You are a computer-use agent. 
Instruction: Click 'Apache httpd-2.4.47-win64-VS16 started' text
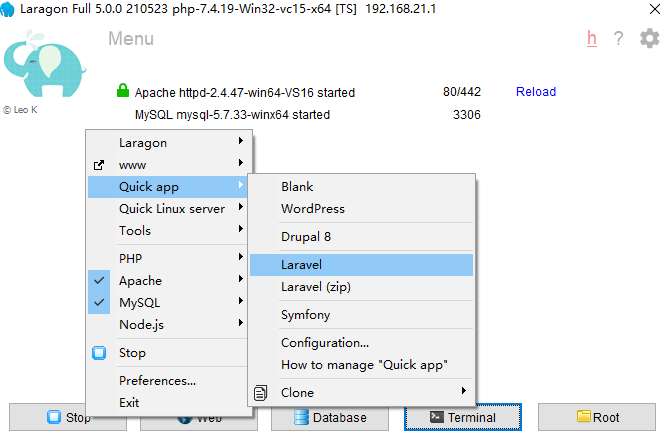[x=245, y=93]
